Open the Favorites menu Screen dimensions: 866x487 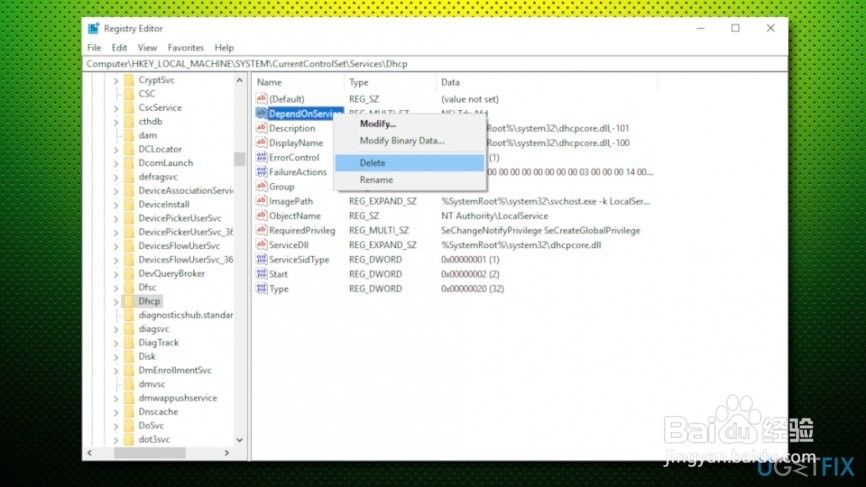(186, 47)
